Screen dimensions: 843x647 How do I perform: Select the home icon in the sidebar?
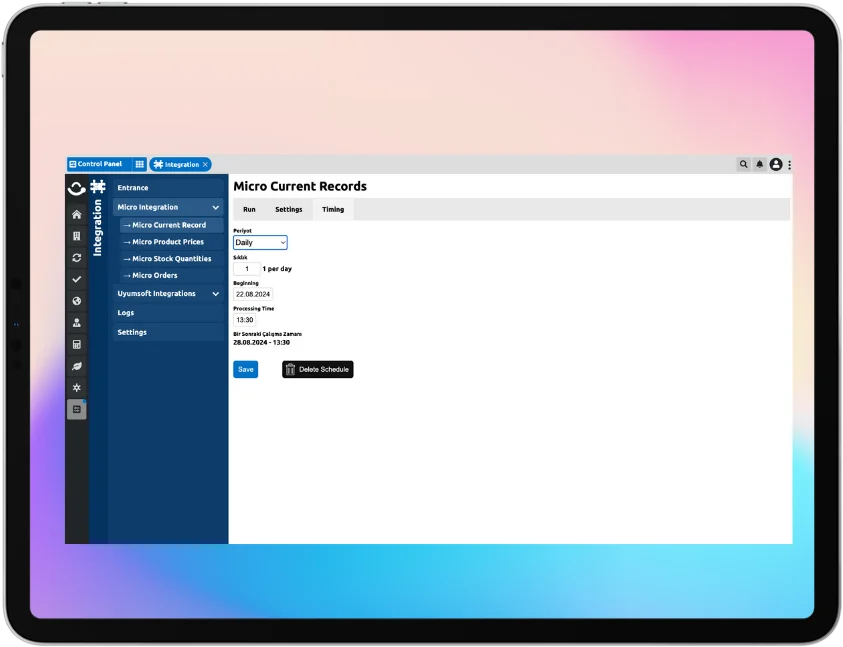click(x=76, y=214)
